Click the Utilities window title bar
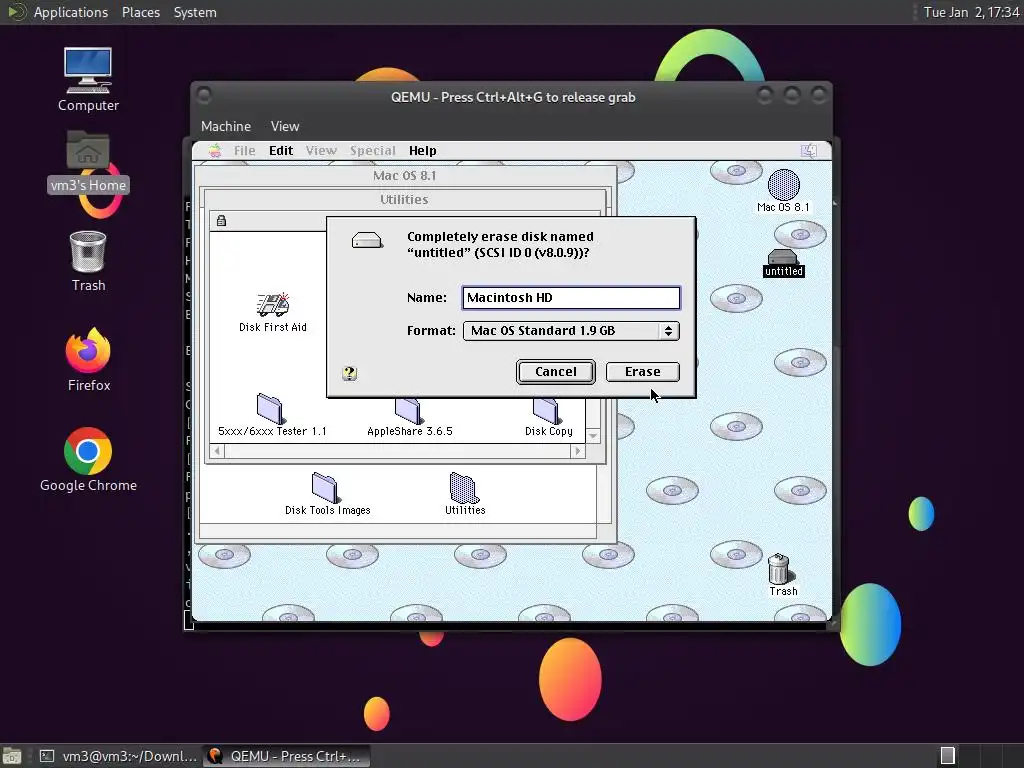This screenshot has height=768, width=1024. [x=405, y=199]
